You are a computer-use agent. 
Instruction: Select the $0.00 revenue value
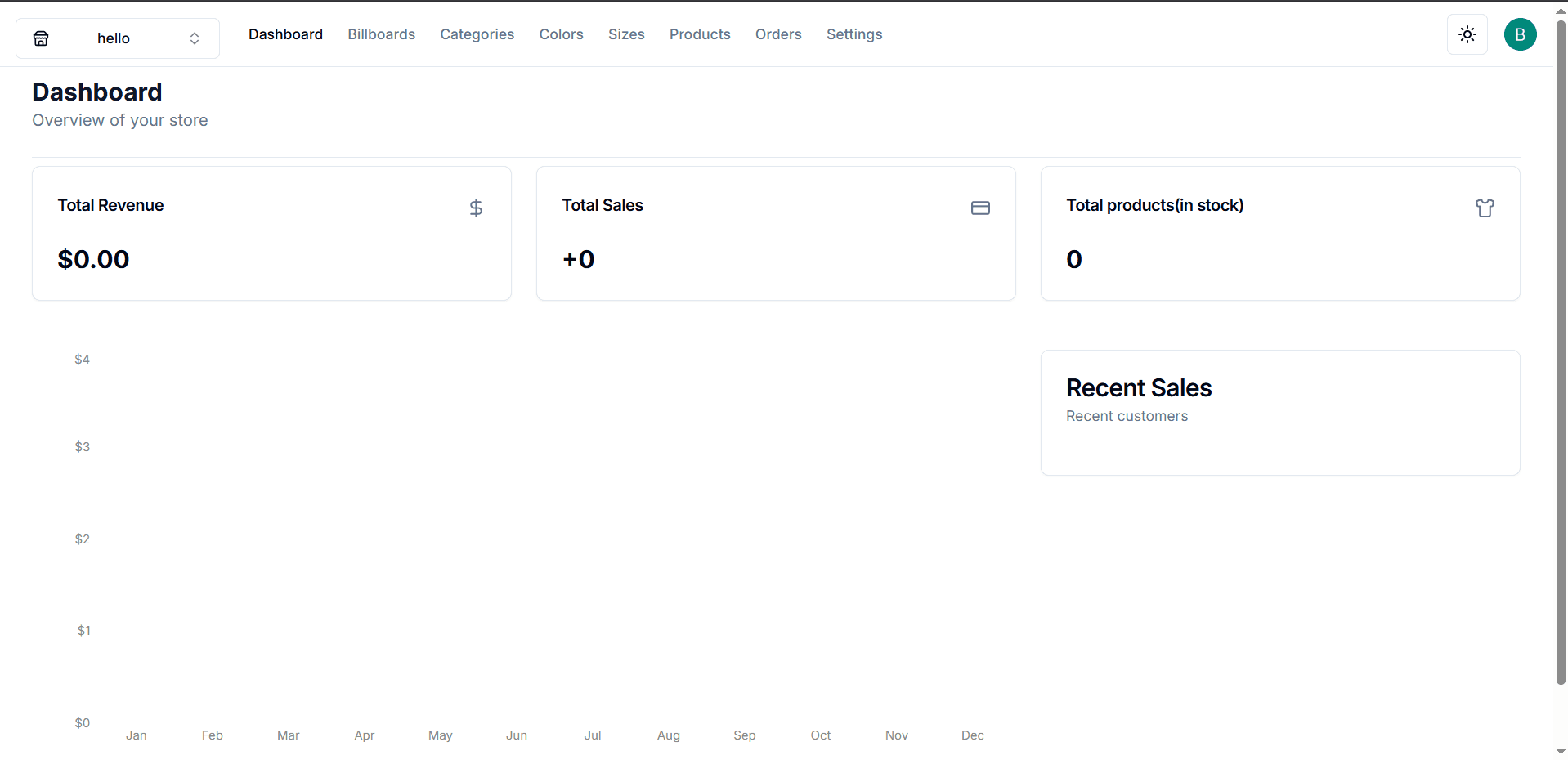93,259
